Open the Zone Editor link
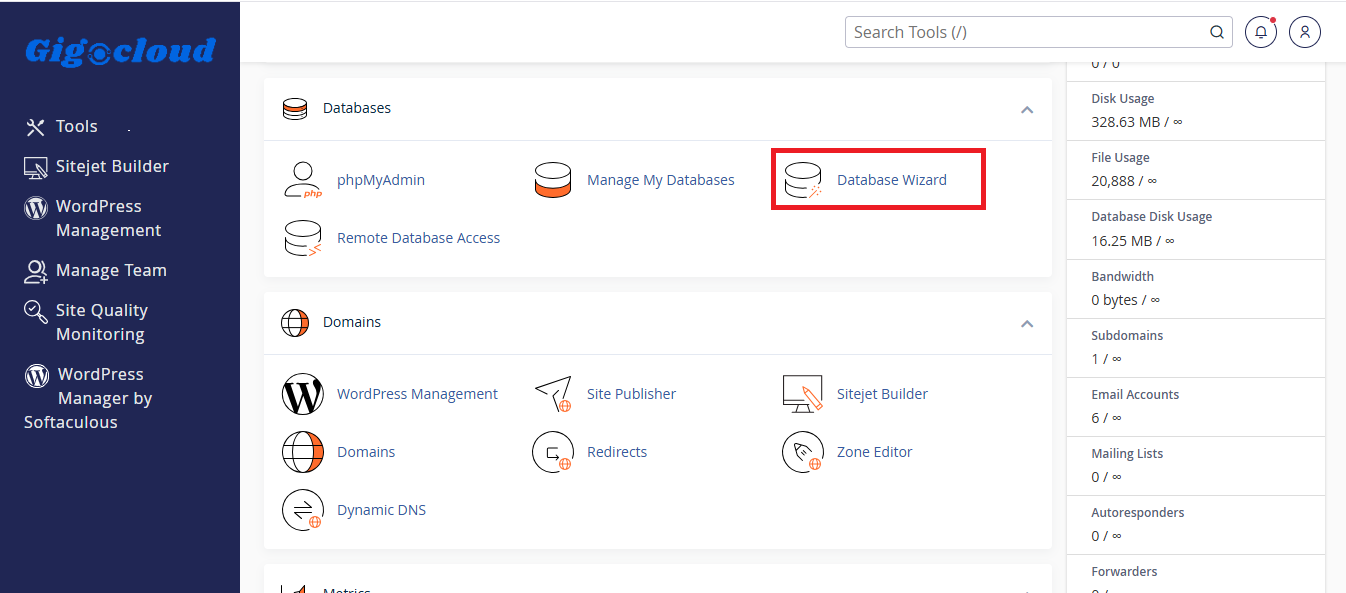The image size is (1346, 593). click(x=875, y=452)
